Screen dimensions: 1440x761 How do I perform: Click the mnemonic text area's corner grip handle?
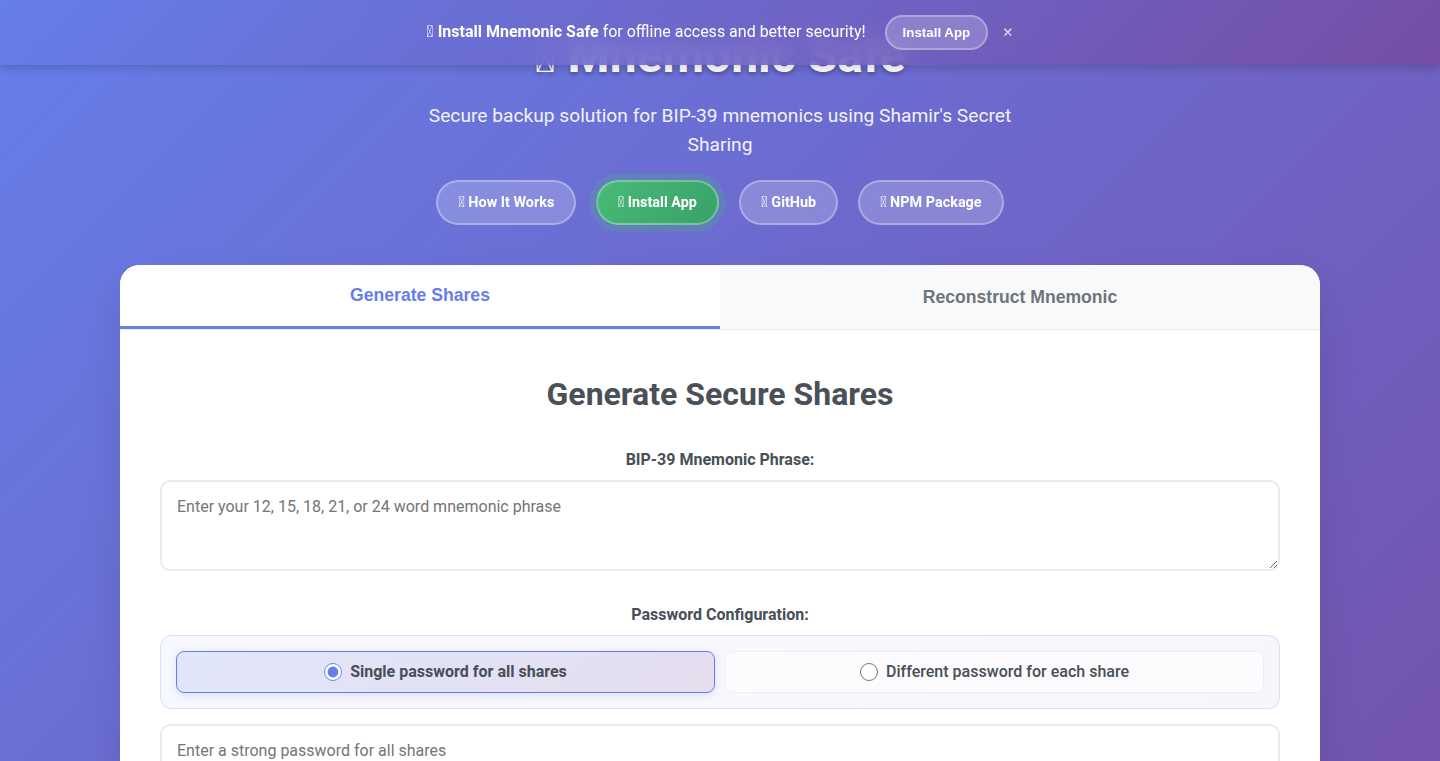[x=1272, y=563]
